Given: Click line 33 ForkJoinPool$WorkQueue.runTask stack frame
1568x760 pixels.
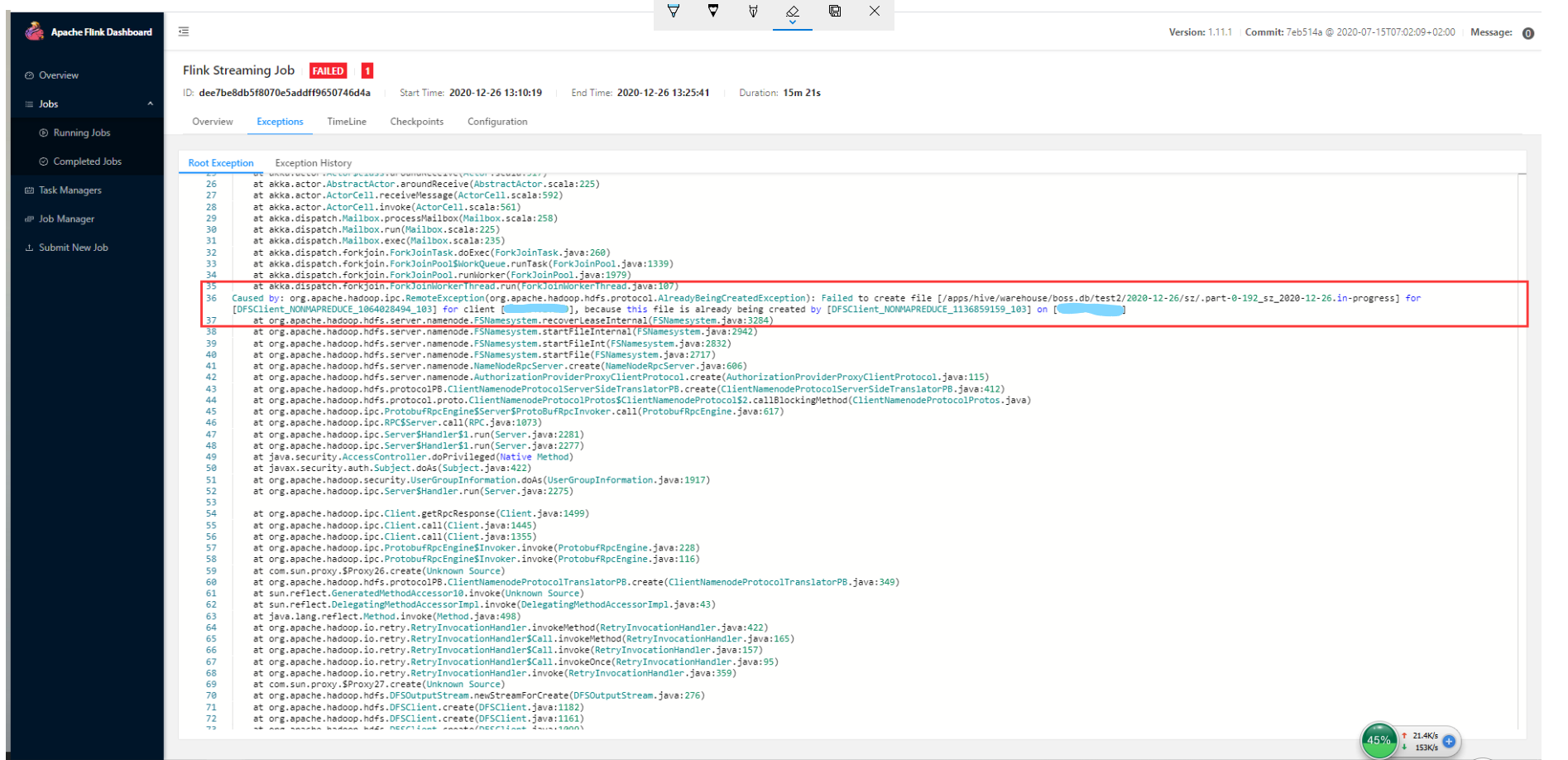Looking at the screenshot, I should click(463, 264).
